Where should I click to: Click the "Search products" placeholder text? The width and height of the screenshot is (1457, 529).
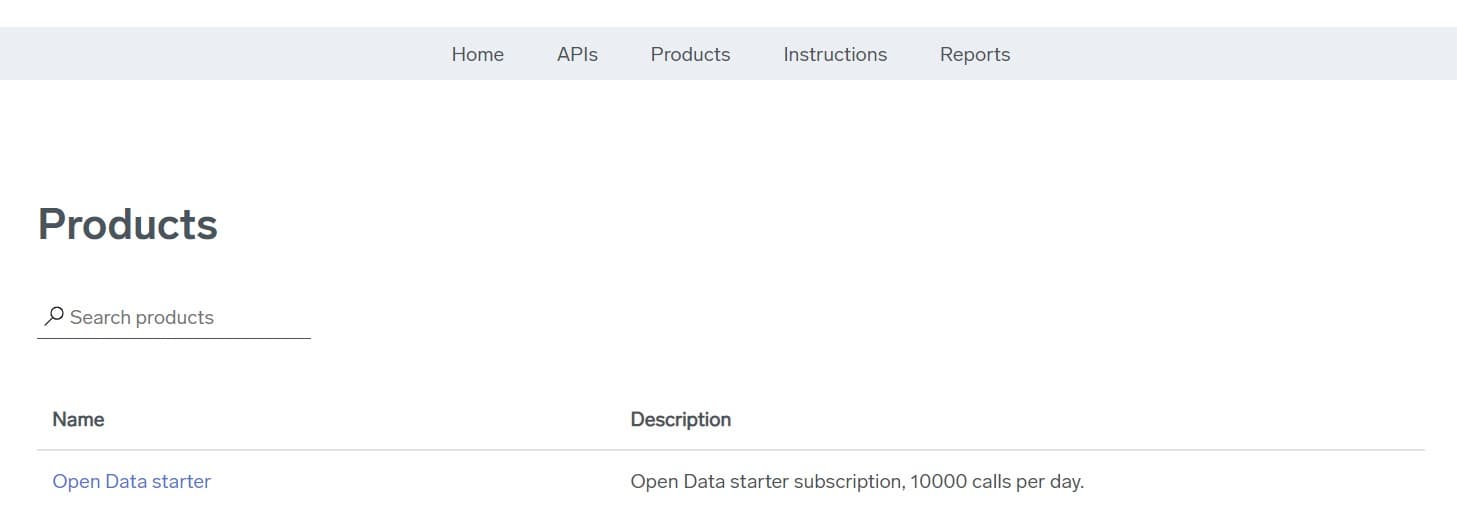coord(142,317)
